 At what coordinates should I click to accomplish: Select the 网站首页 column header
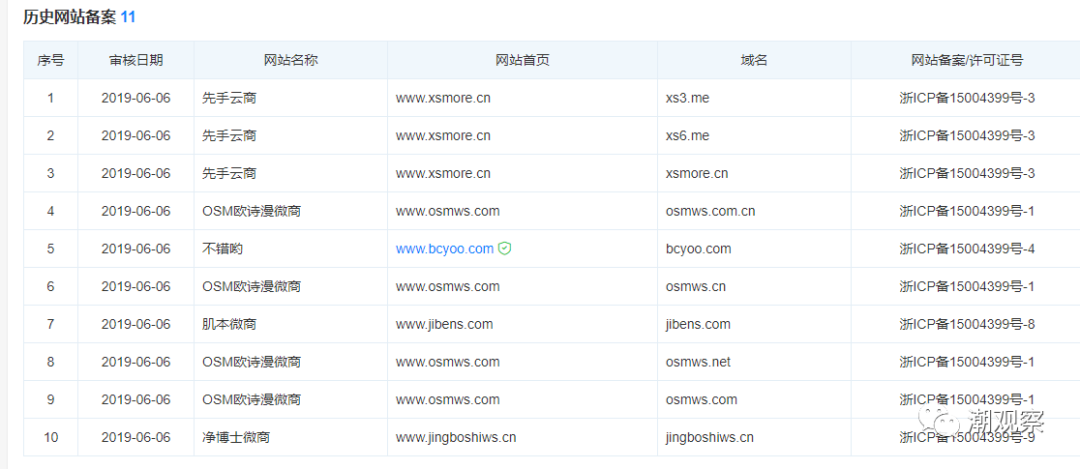click(522, 60)
